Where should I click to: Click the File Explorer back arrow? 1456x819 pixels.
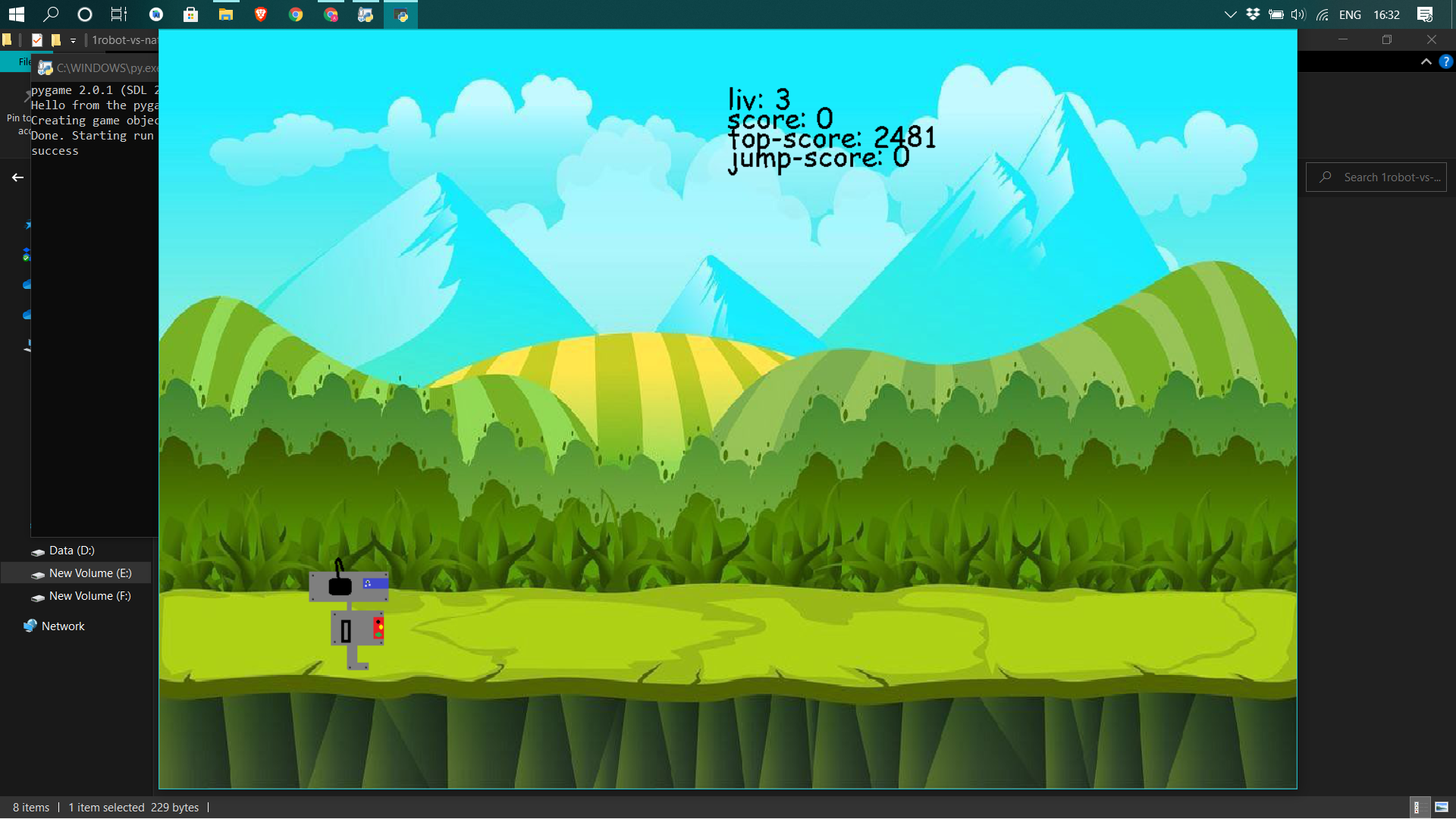[17, 177]
